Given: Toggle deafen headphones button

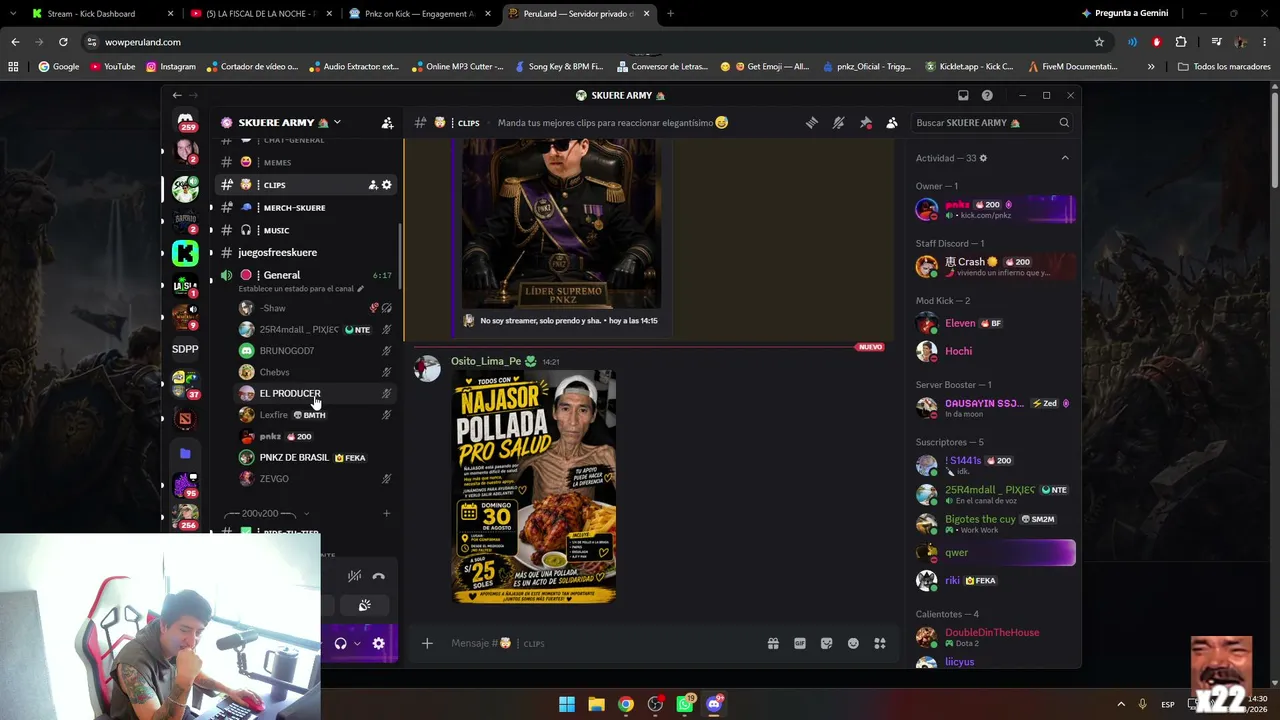Looking at the screenshot, I should (340, 643).
